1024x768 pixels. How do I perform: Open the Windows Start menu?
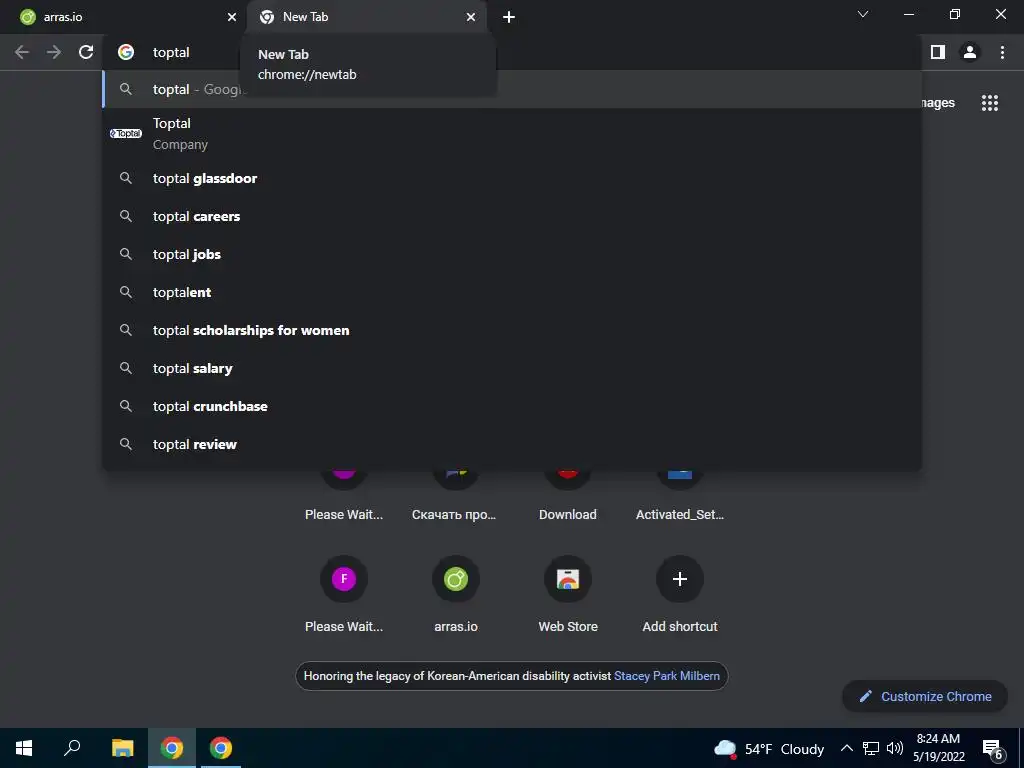pos(24,748)
